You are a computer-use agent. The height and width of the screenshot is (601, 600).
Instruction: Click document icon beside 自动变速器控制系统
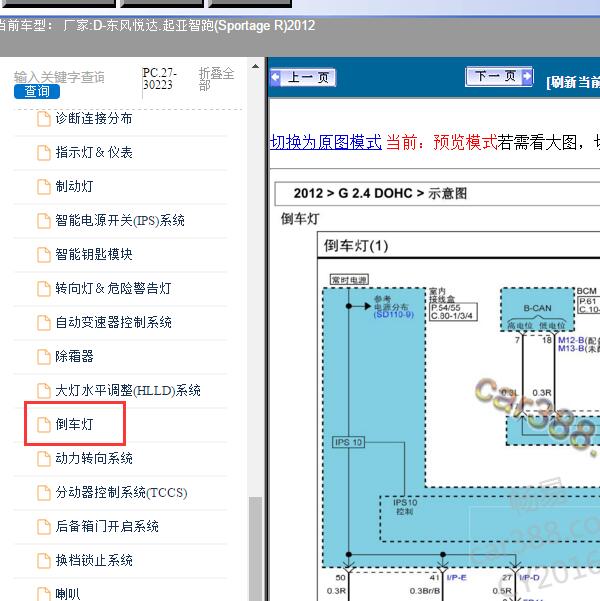coord(44,323)
